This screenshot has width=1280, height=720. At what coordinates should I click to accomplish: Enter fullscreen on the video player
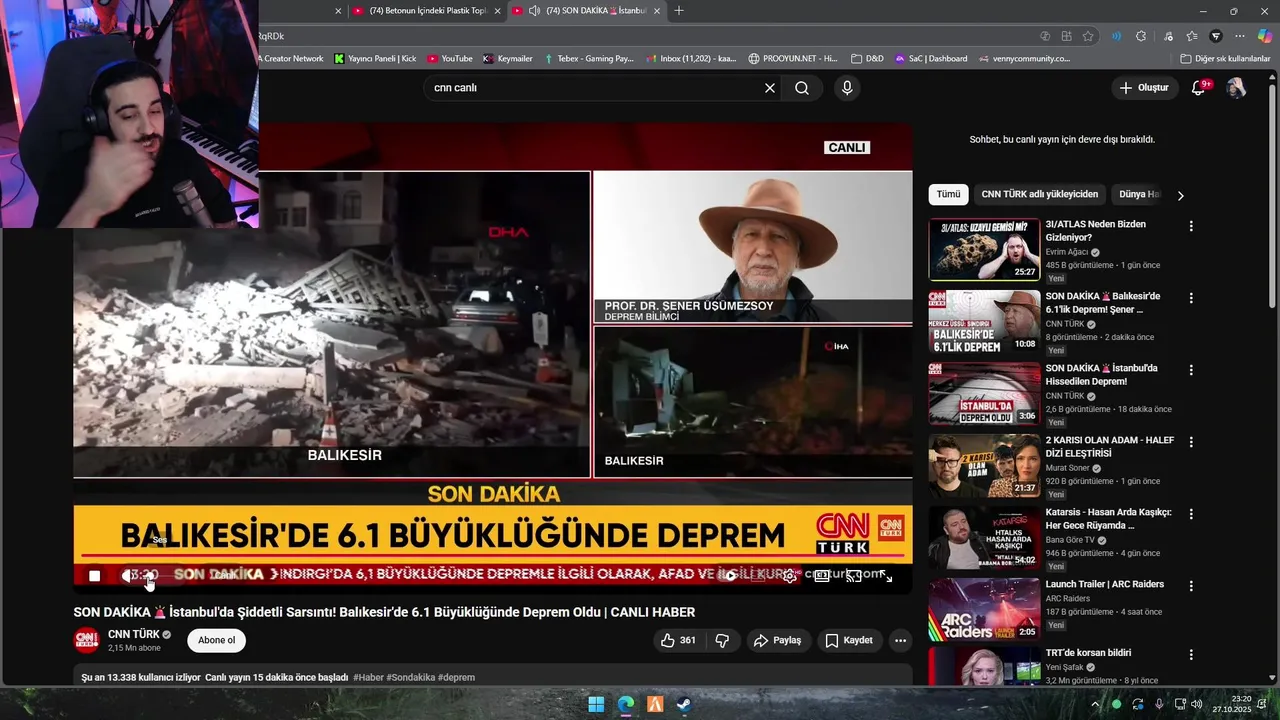[886, 575]
